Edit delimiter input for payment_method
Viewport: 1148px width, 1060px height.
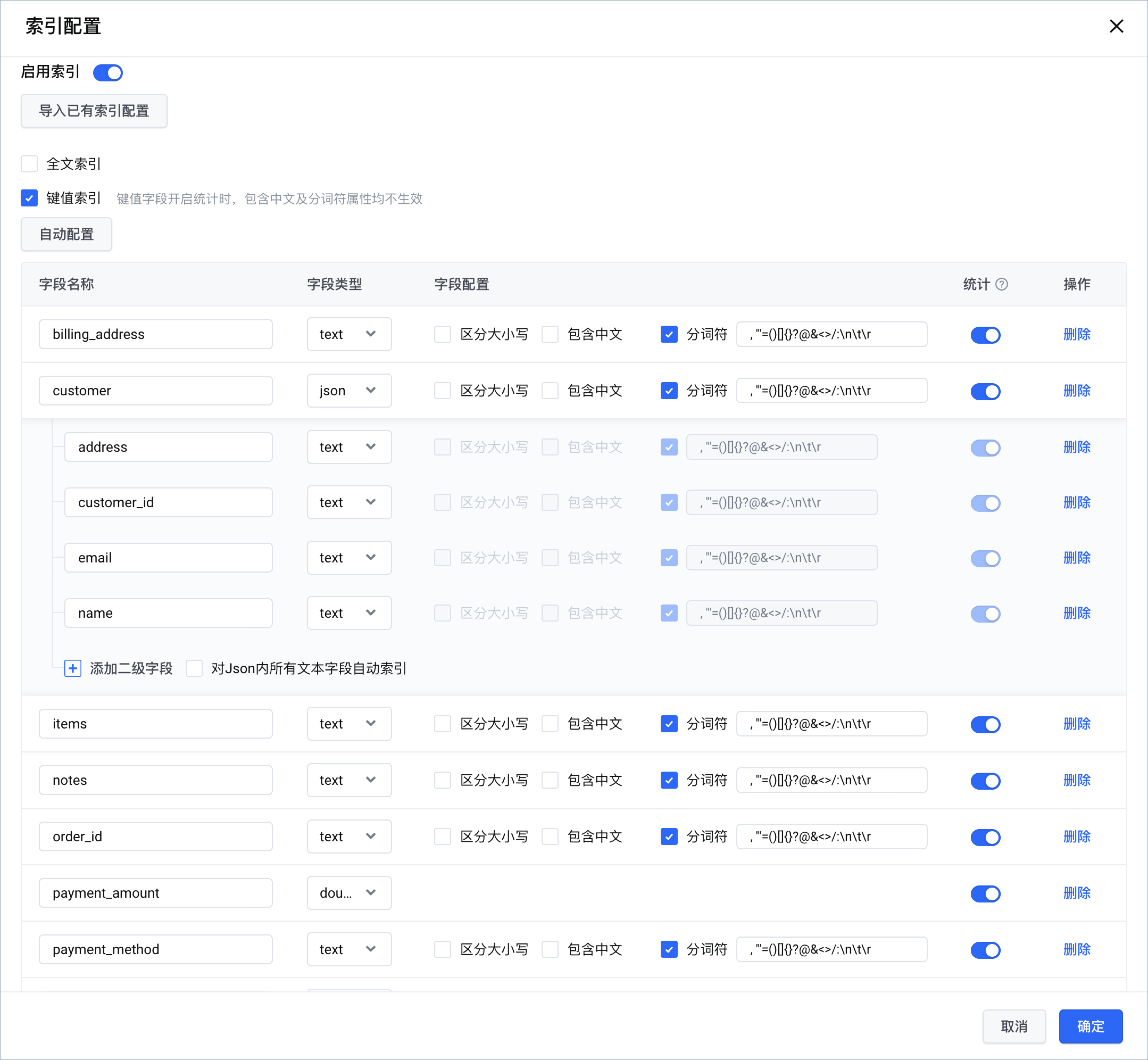(x=832, y=949)
